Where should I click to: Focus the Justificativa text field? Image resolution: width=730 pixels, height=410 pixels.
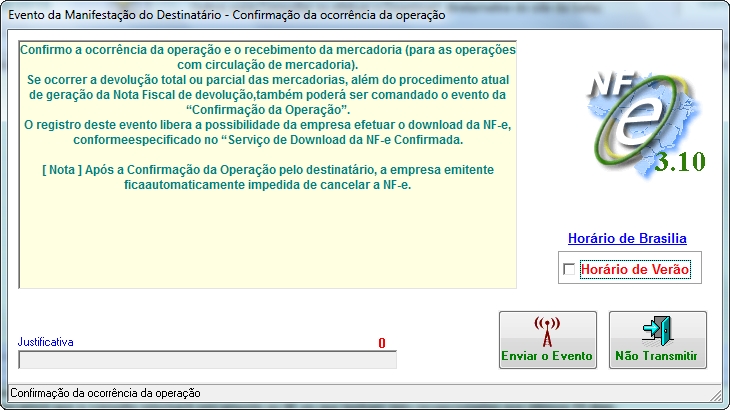(207, 360)
